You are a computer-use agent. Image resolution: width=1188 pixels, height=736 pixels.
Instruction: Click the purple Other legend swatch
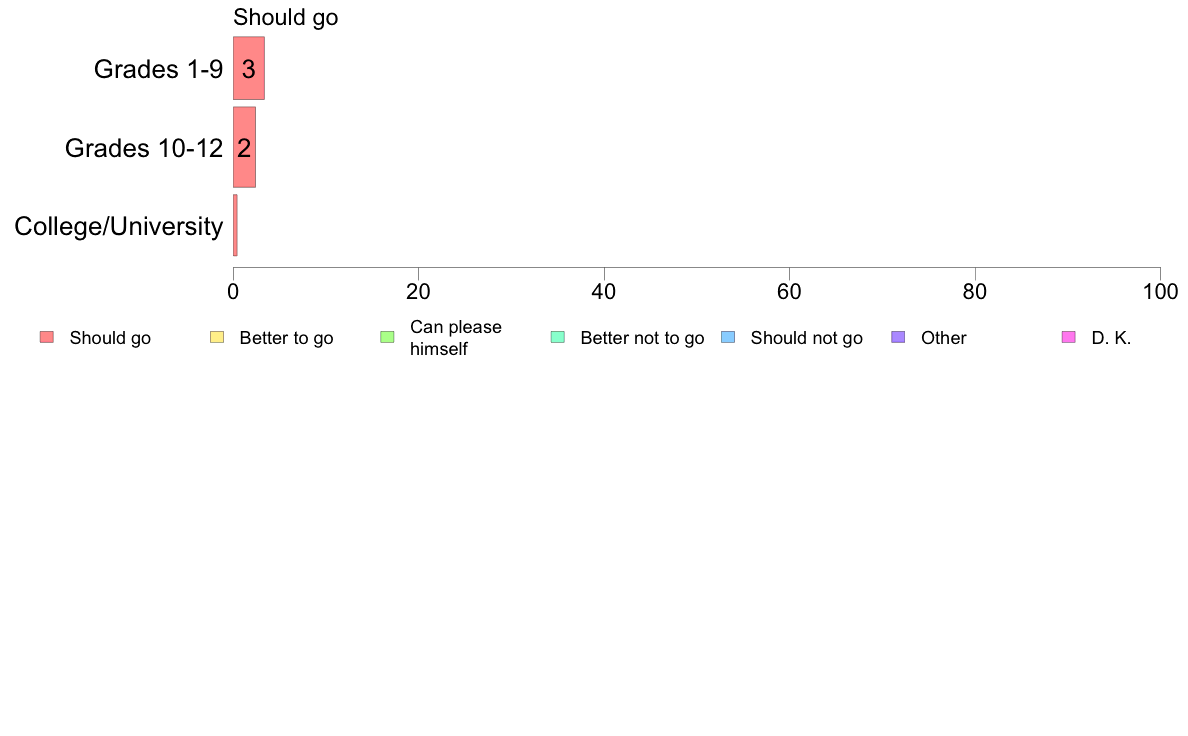click(x=898, y=337)
